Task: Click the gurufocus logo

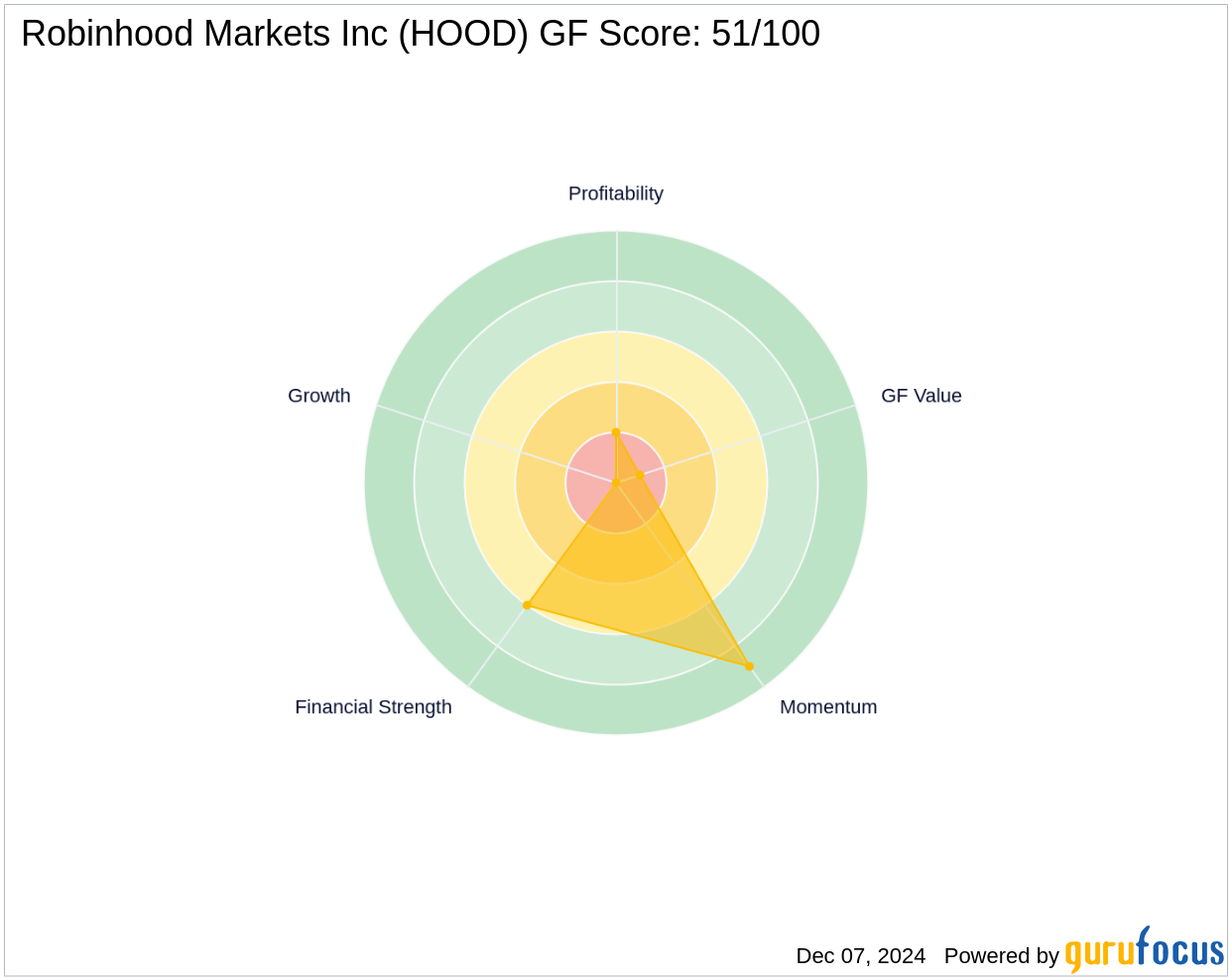Action: click(x=1144, y=951)
